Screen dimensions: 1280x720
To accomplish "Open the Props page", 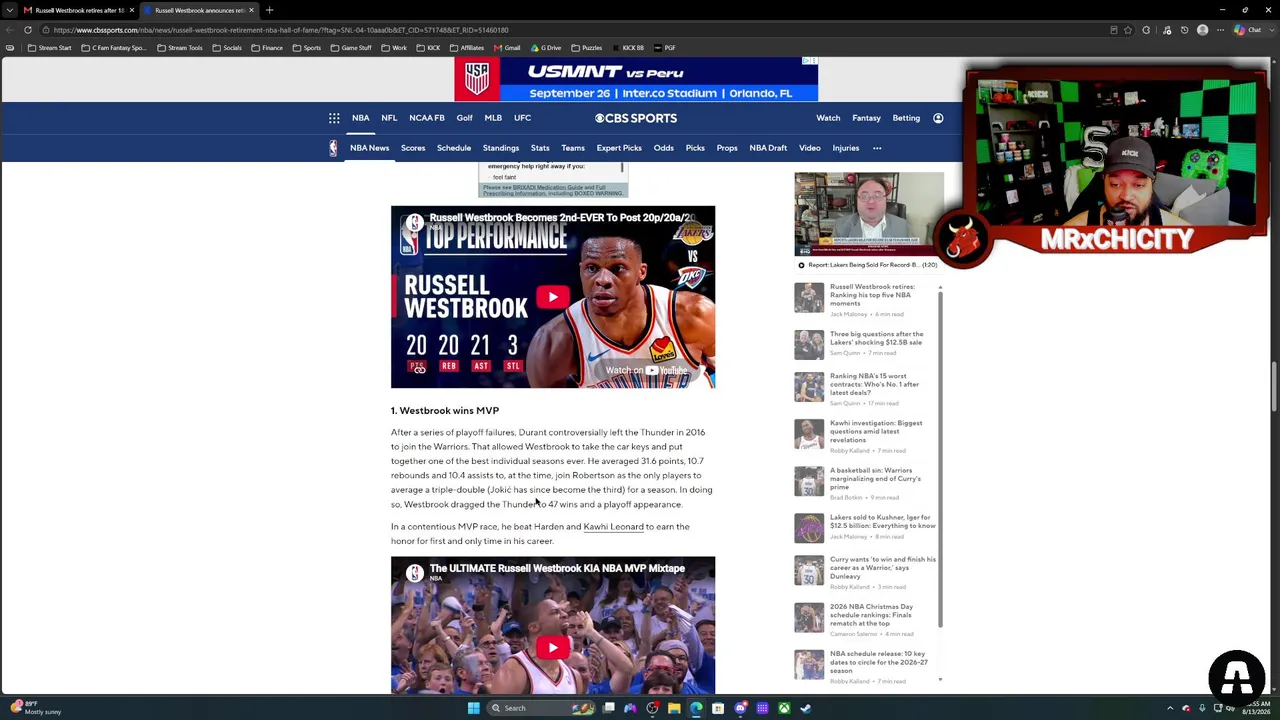I will coord(727,148).
